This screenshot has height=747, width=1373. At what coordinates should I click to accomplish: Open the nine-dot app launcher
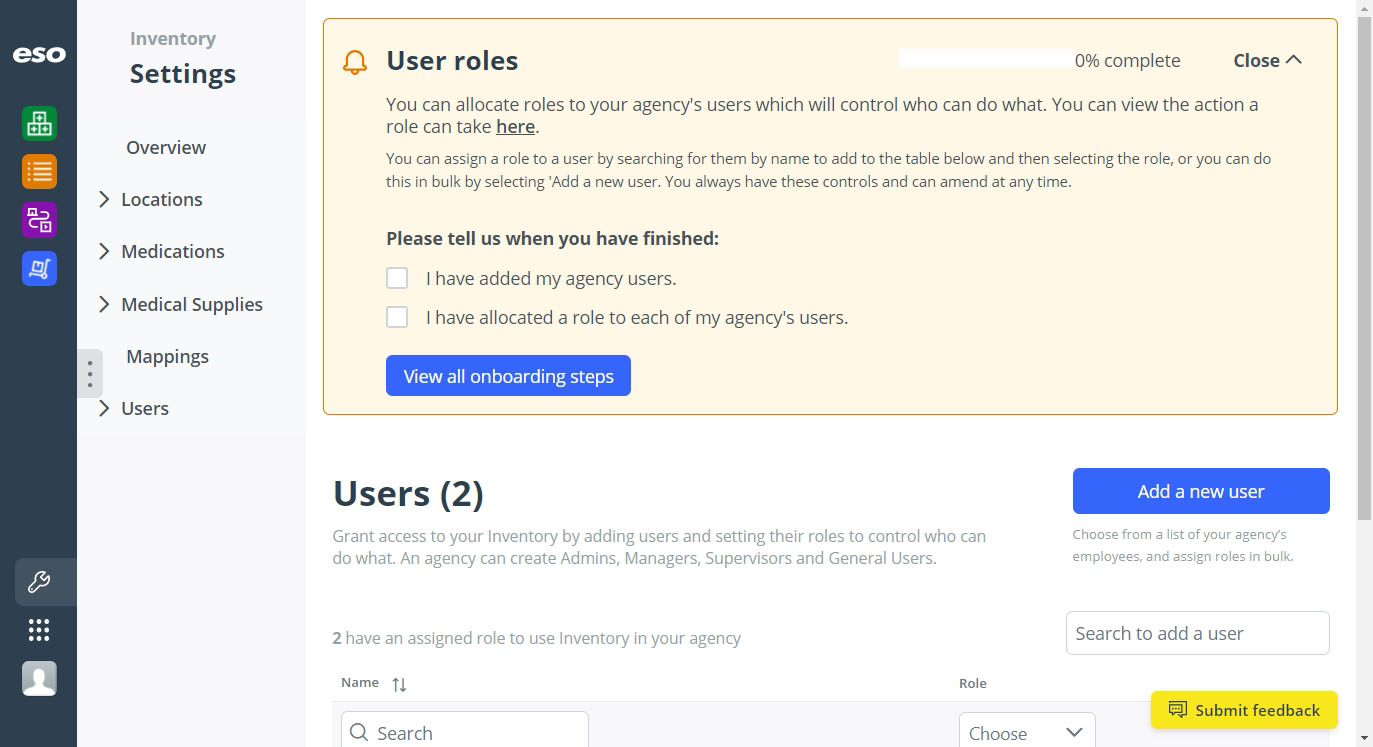pos(39,630)
